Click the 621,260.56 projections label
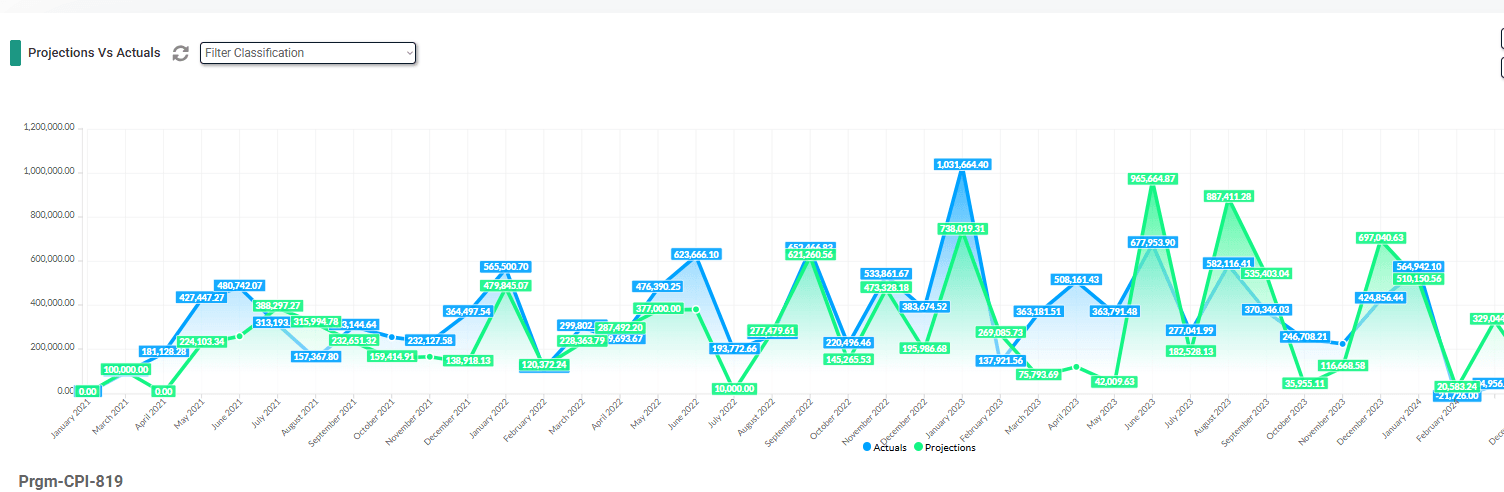This screenshot has width=1504, height=492. click(x=810, y=255)
